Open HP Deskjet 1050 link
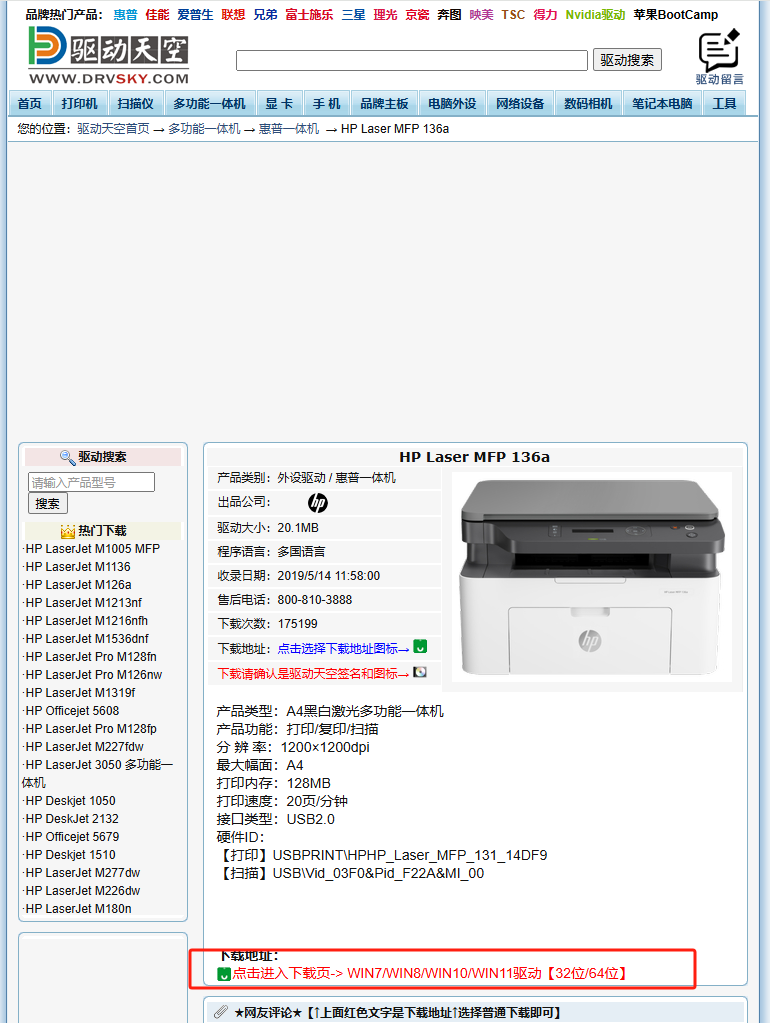 (70, 801)
